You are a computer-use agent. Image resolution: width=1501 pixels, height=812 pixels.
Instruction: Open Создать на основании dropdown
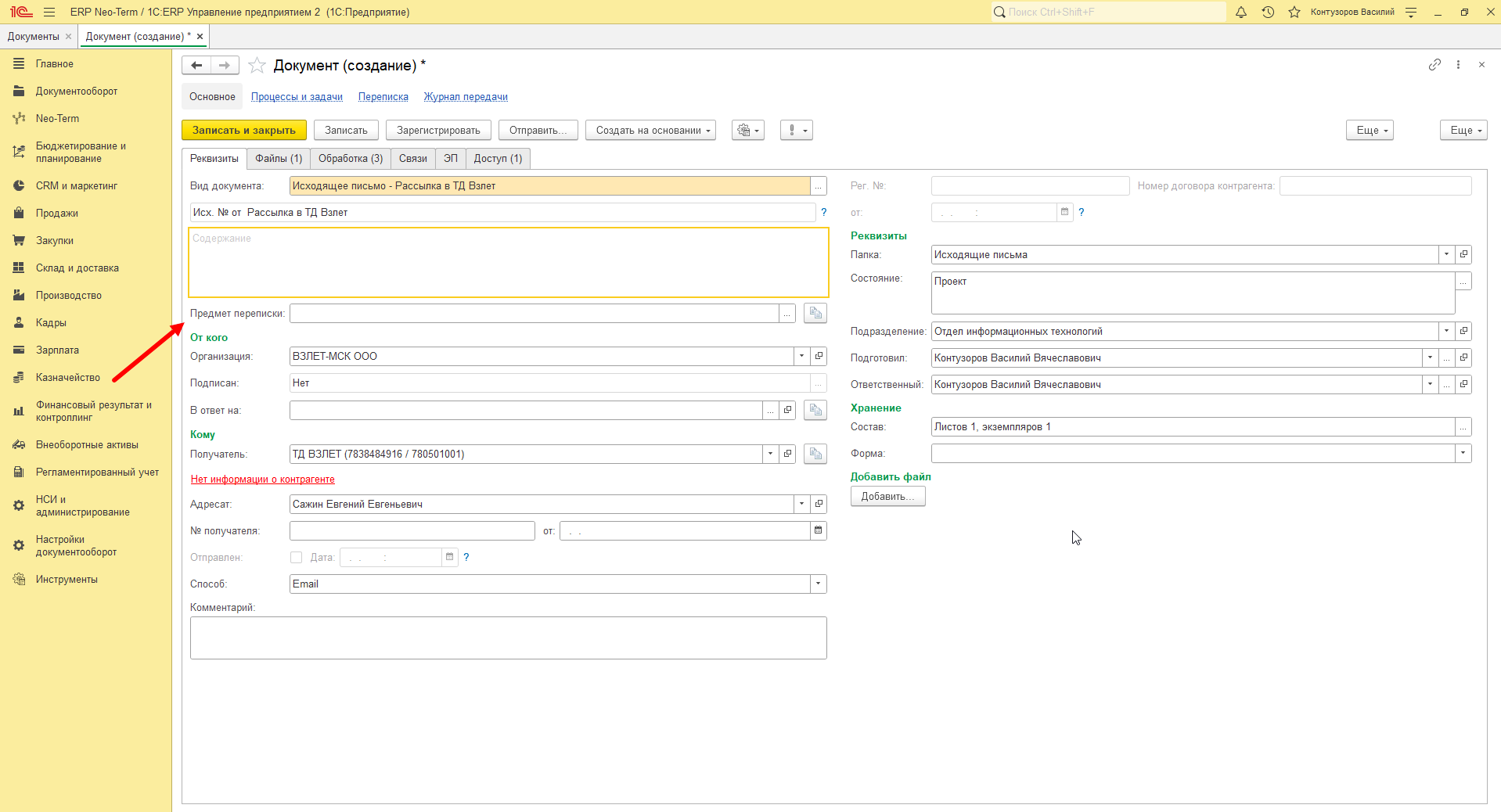coord(651,131)
